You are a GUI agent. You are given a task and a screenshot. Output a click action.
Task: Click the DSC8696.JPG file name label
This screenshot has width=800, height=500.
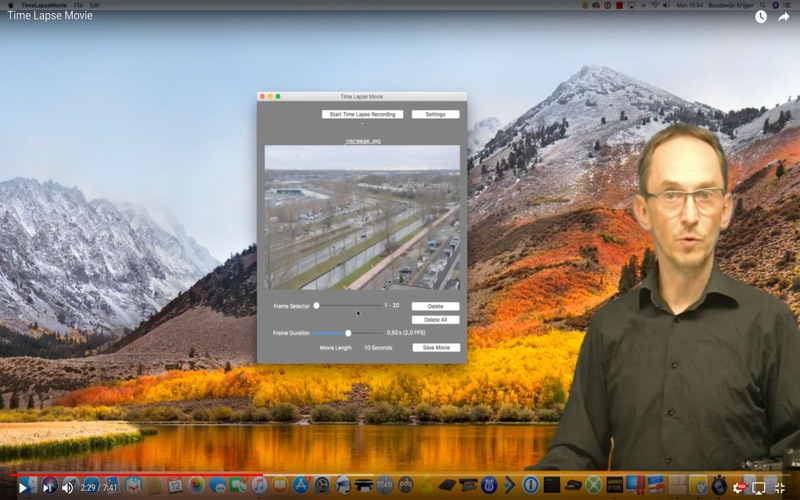click(363, 141)
